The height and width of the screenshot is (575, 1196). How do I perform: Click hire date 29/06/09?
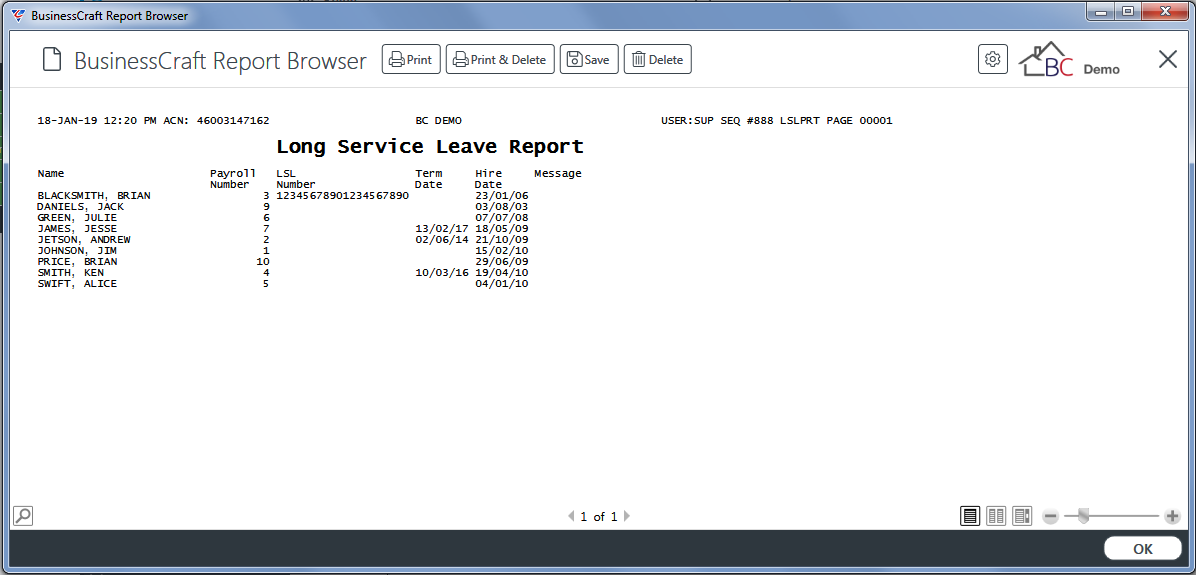coord(501,262)
